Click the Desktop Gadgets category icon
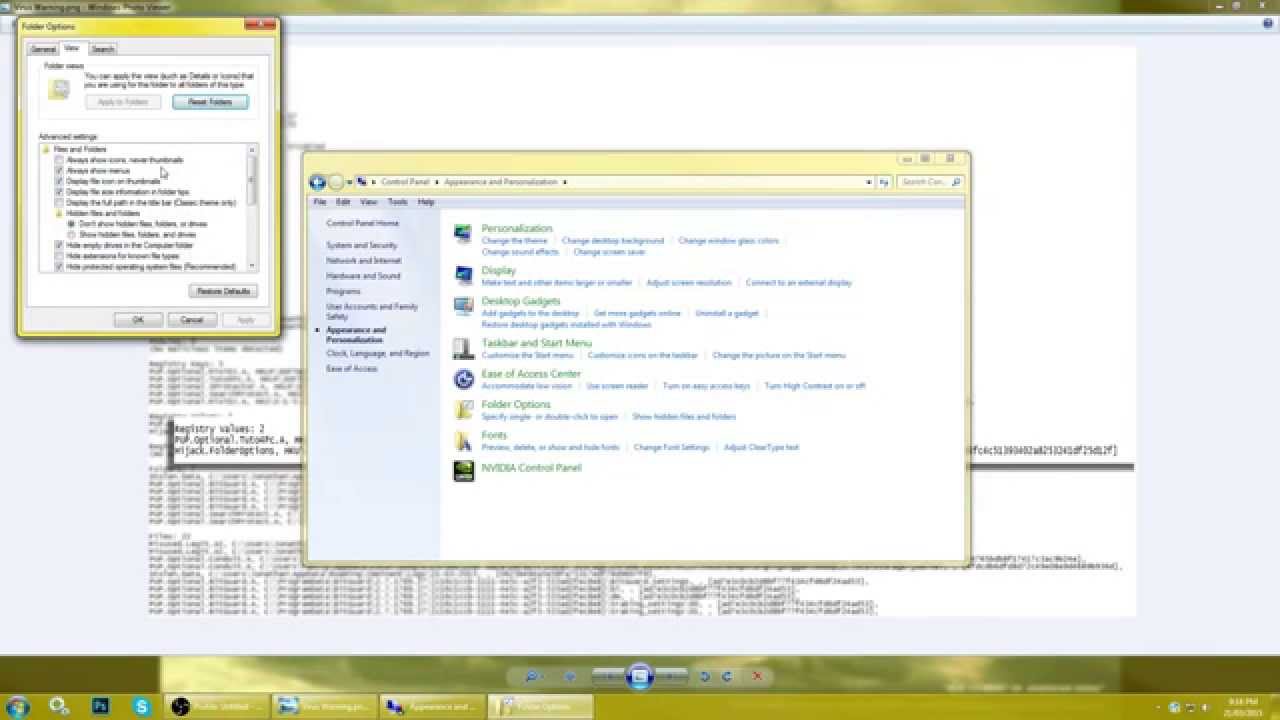Screen dimensions: 1280x720 point(463,306)
